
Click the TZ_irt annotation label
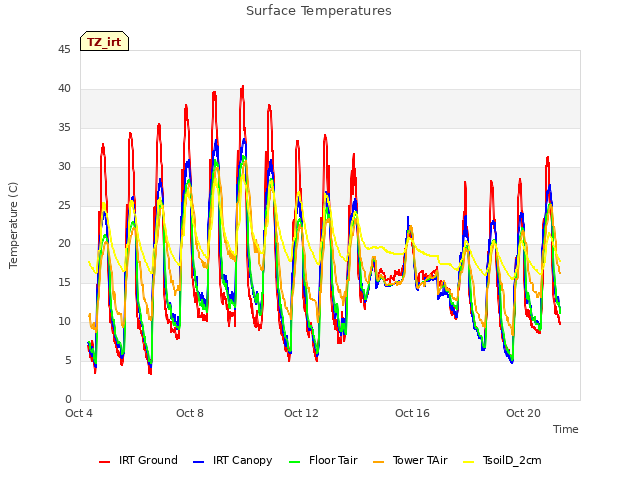104,41
